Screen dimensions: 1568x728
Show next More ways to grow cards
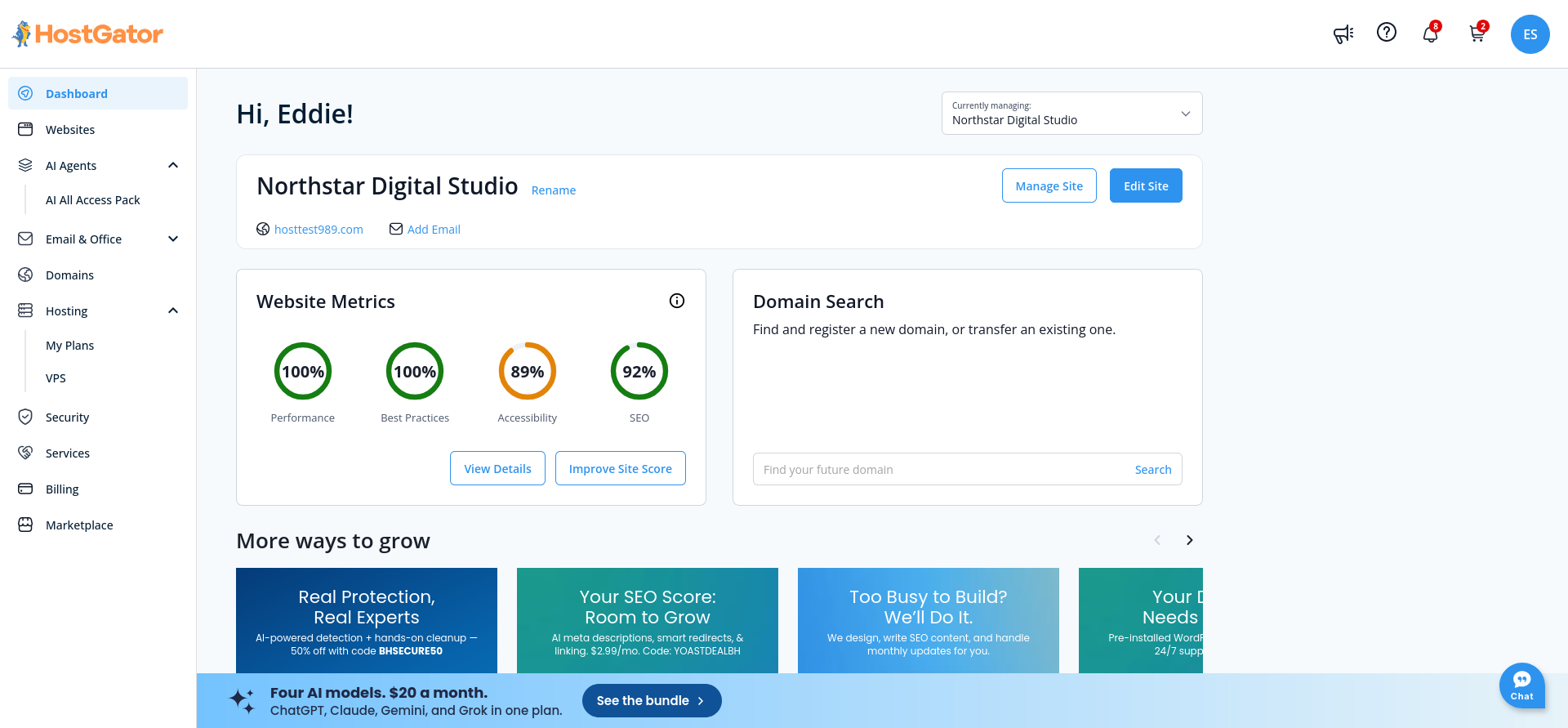[x=1190, y=540]
